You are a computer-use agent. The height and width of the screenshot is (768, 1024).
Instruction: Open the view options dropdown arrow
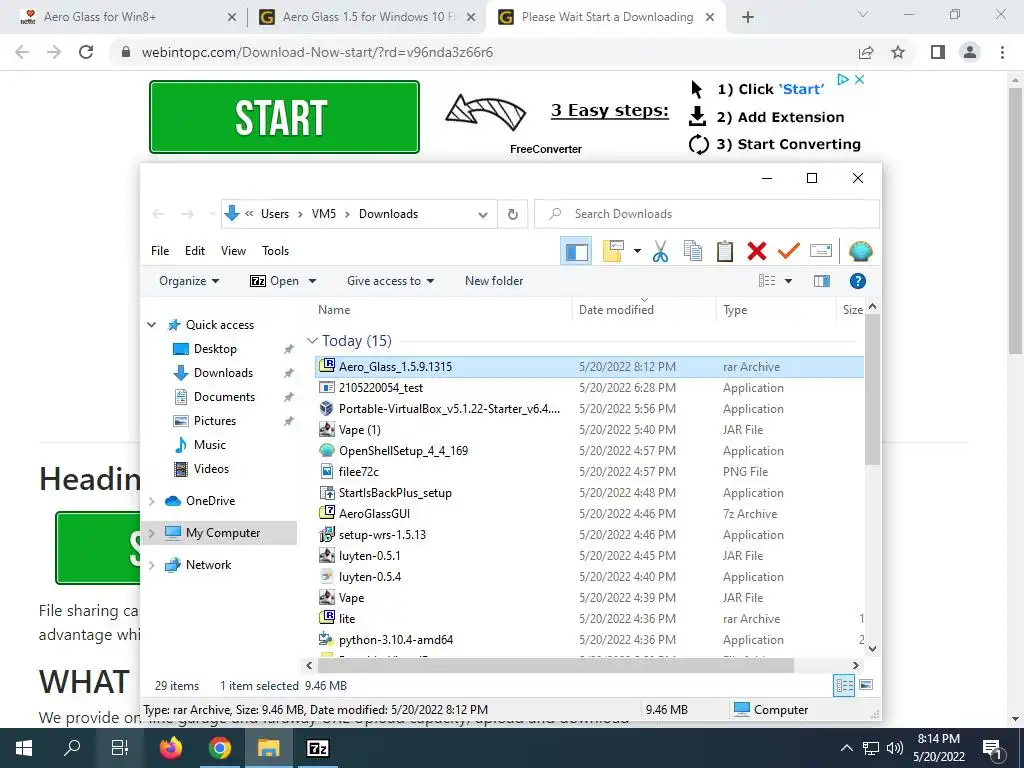788,281
